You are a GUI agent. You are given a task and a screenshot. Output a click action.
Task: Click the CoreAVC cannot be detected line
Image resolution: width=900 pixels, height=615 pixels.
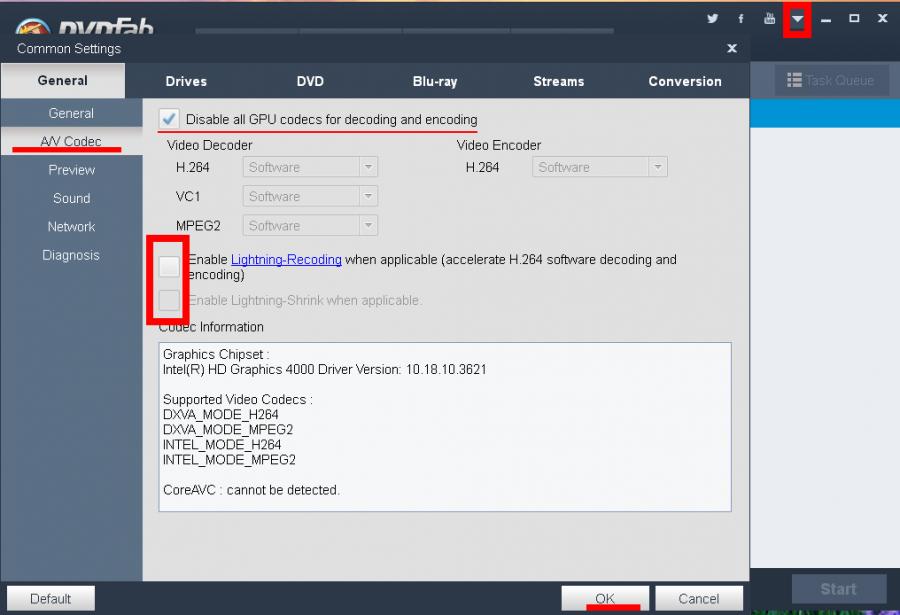(x=251, y=490)
